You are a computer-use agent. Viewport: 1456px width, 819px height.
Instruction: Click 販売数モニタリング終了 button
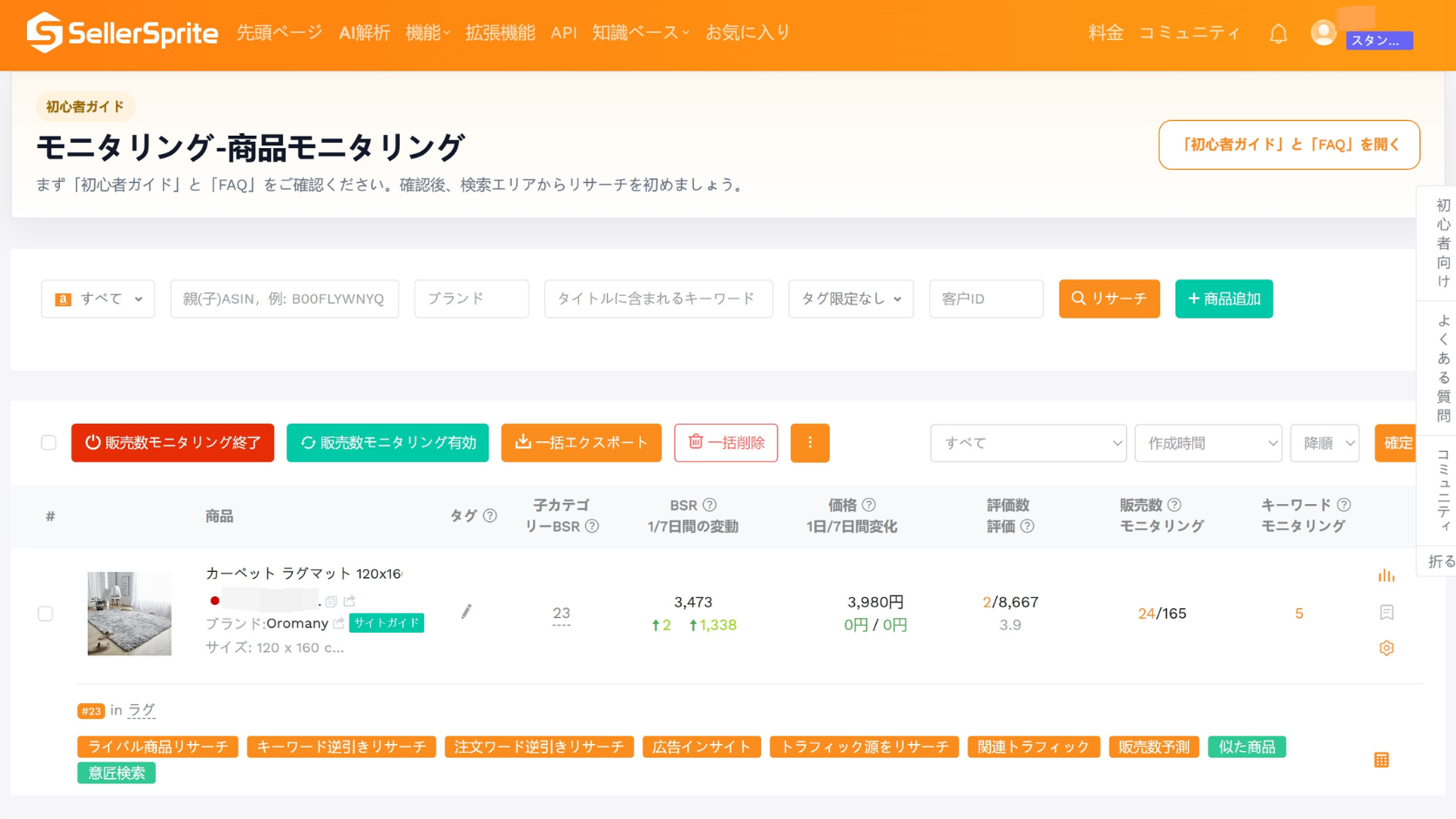pyautogui.click(x=172, y=443)
